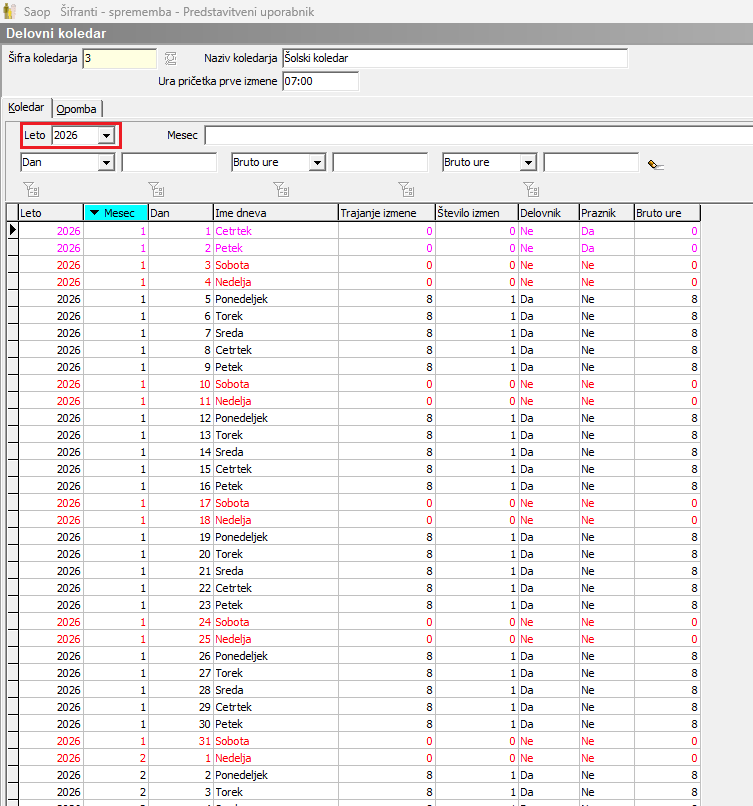The height and width of the screenshot is (806, 753).
Task: Click the Sobota cell for day 10
Action: 276,384
